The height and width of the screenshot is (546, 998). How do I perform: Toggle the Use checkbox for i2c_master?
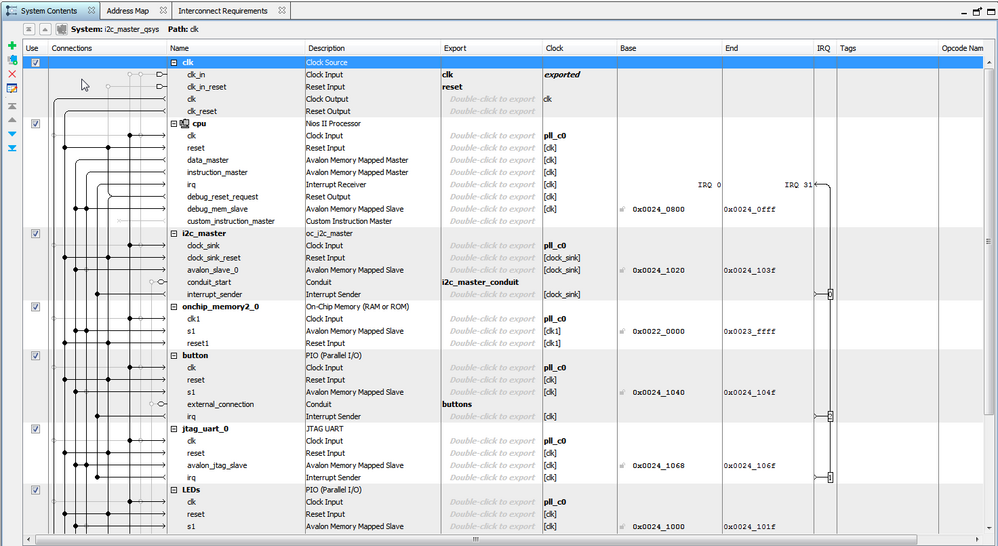pos(36,234)
